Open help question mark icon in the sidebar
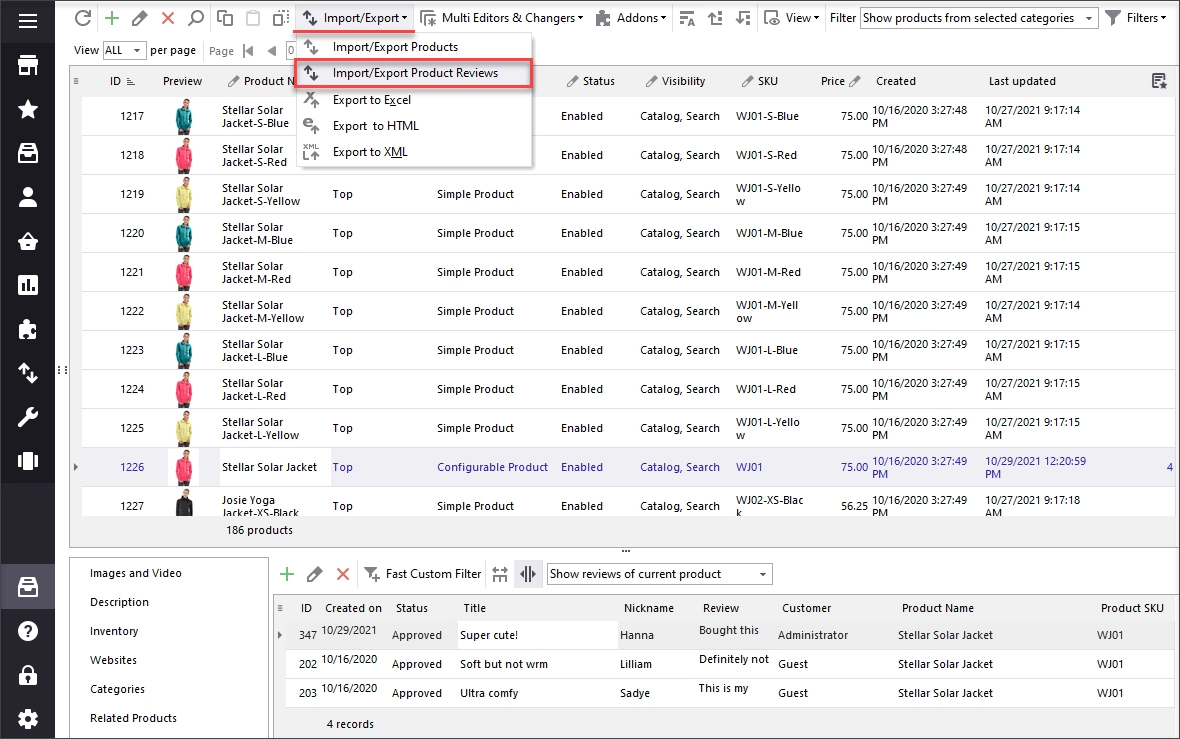Viewport: 1180px width, 739px height. pyautogui.click(x=28, y=631)
